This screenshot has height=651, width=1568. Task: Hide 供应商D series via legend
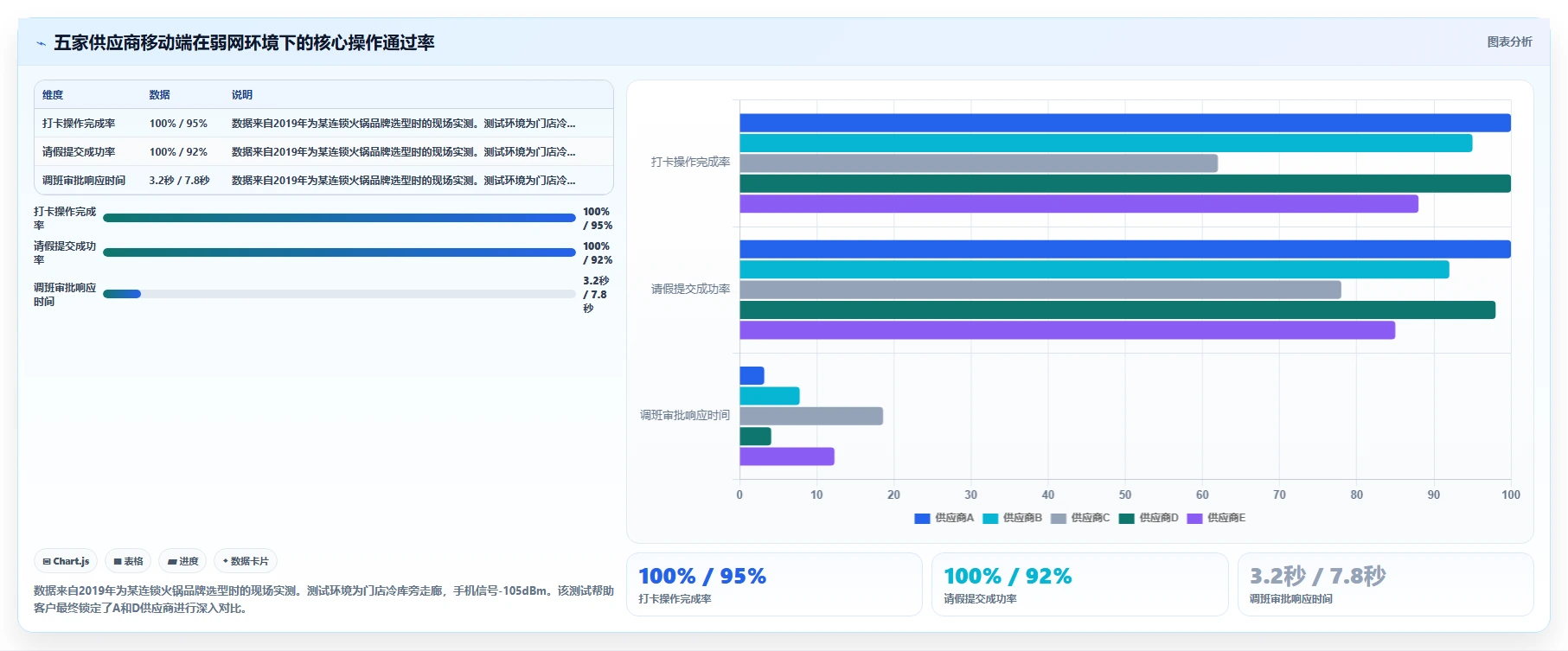click(1149, 518)
